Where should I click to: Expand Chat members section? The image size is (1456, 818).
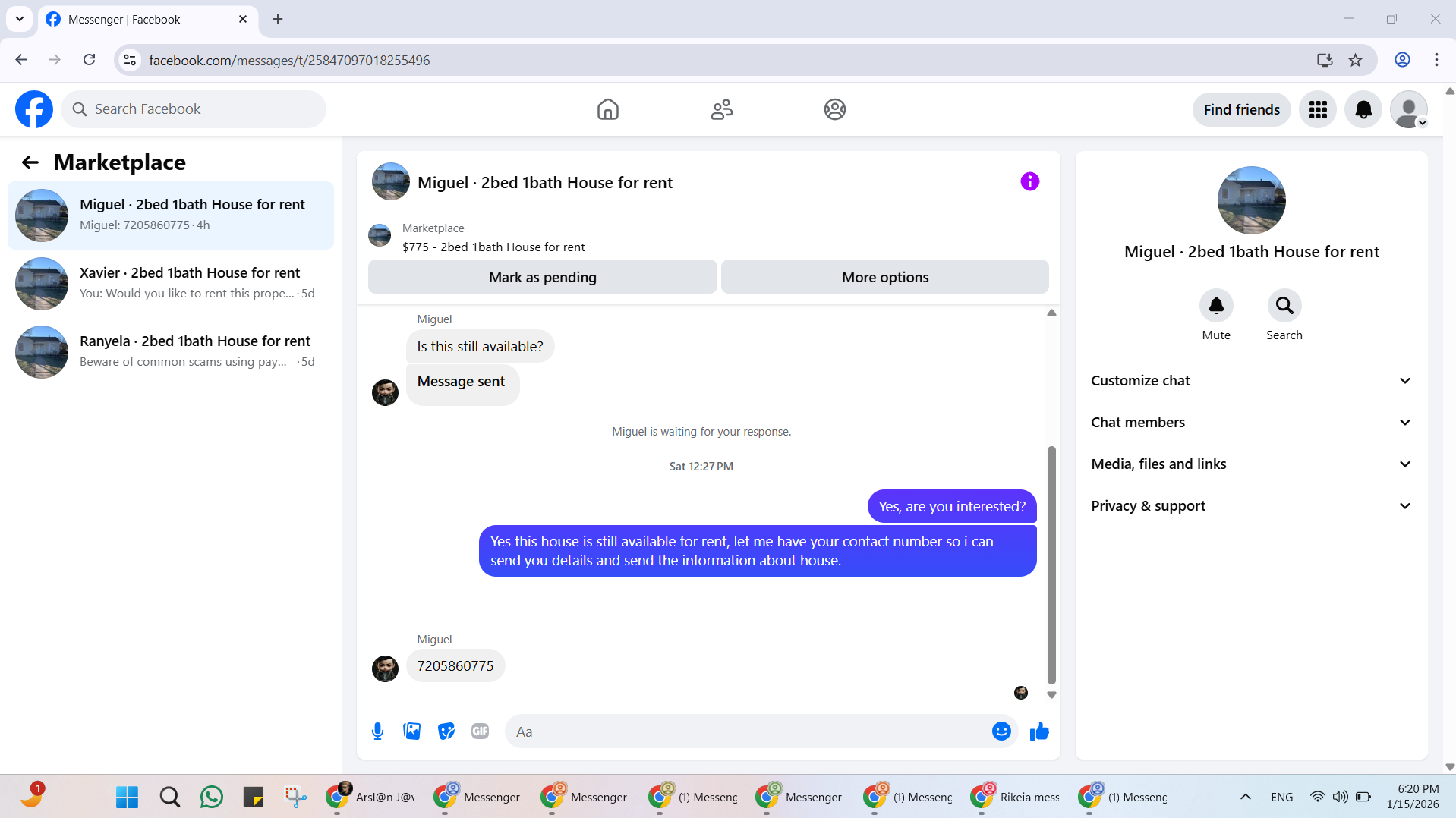[1251, 423]
